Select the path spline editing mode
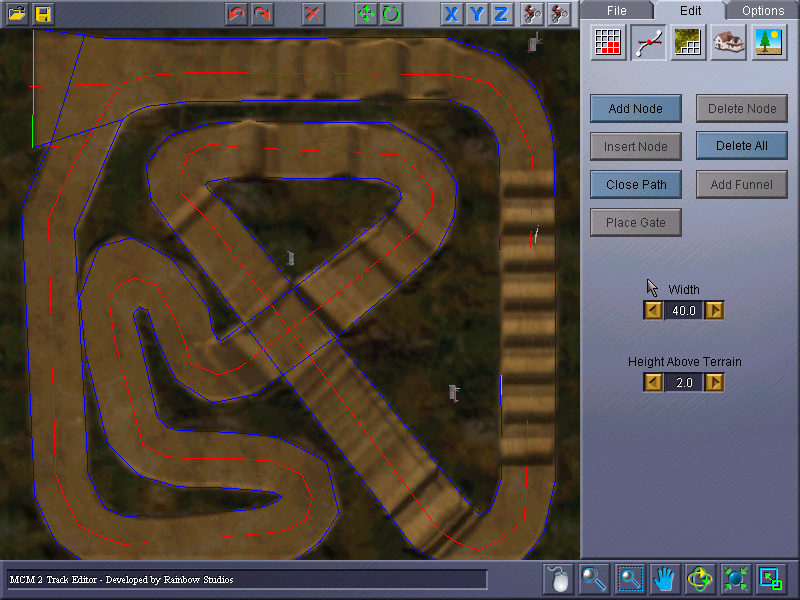The width and height of the screenshot is (800, 600). click(648, 42)
